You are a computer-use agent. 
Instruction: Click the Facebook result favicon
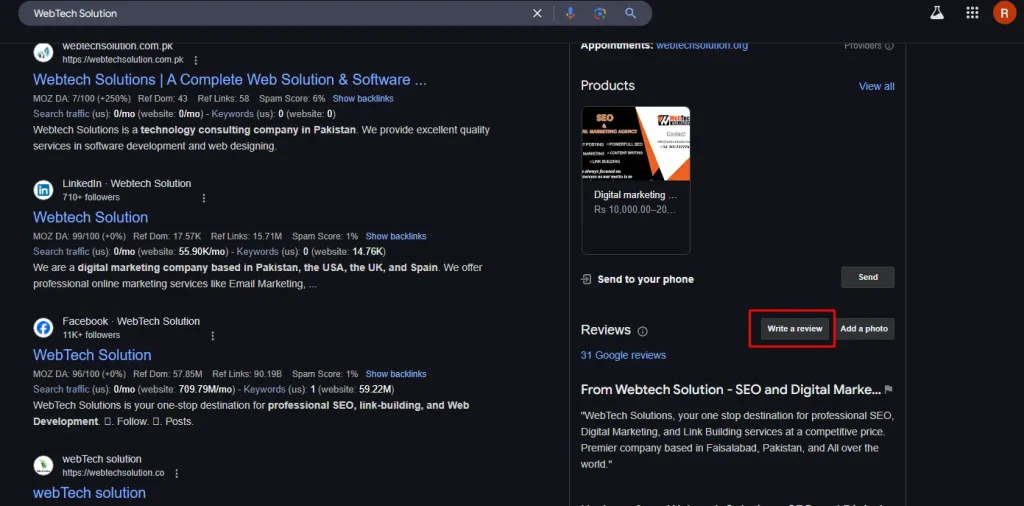click(43, 328)
